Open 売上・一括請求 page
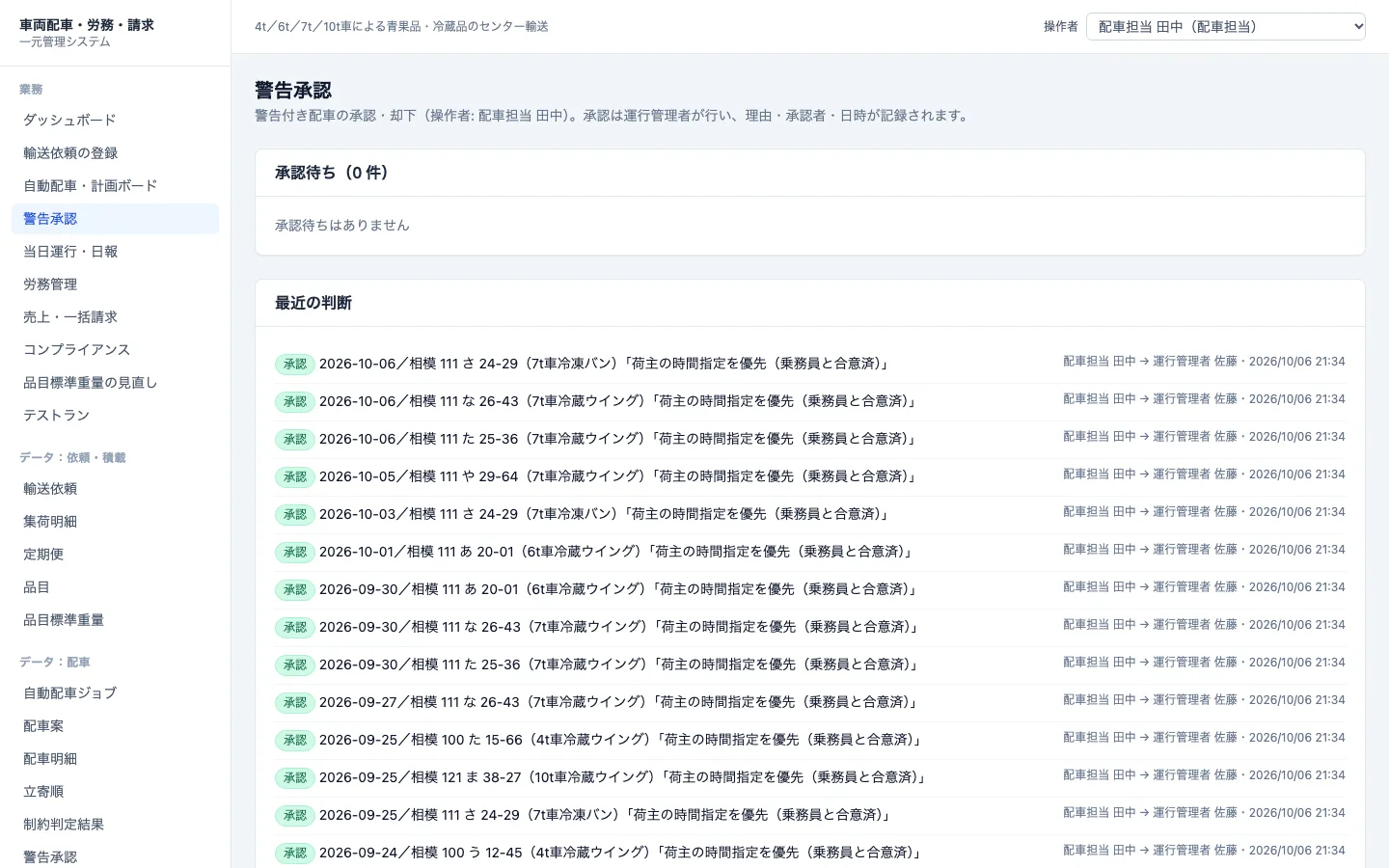The image size is (1389, 868). click(x=115, y=317)
